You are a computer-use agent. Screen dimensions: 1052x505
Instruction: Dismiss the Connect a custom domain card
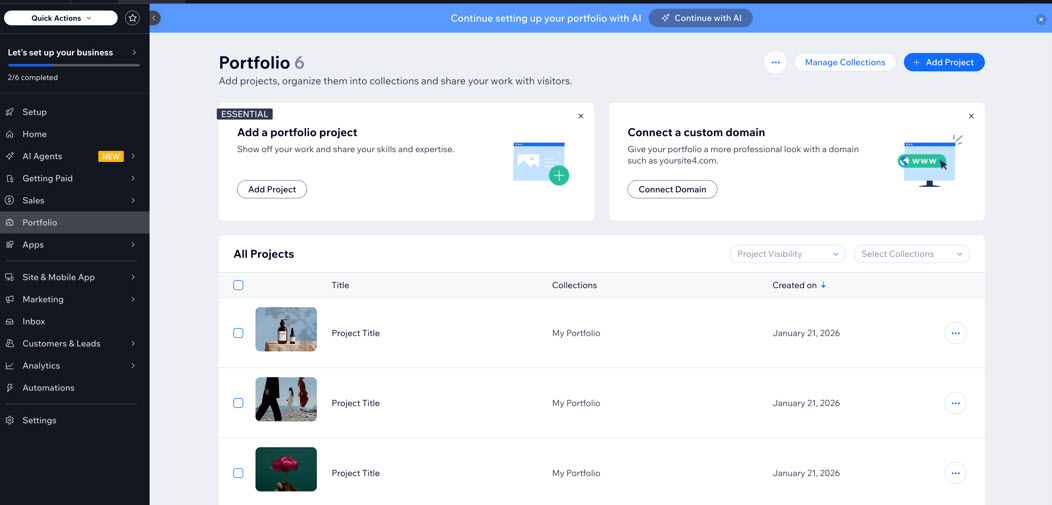(x=971, y=116)
